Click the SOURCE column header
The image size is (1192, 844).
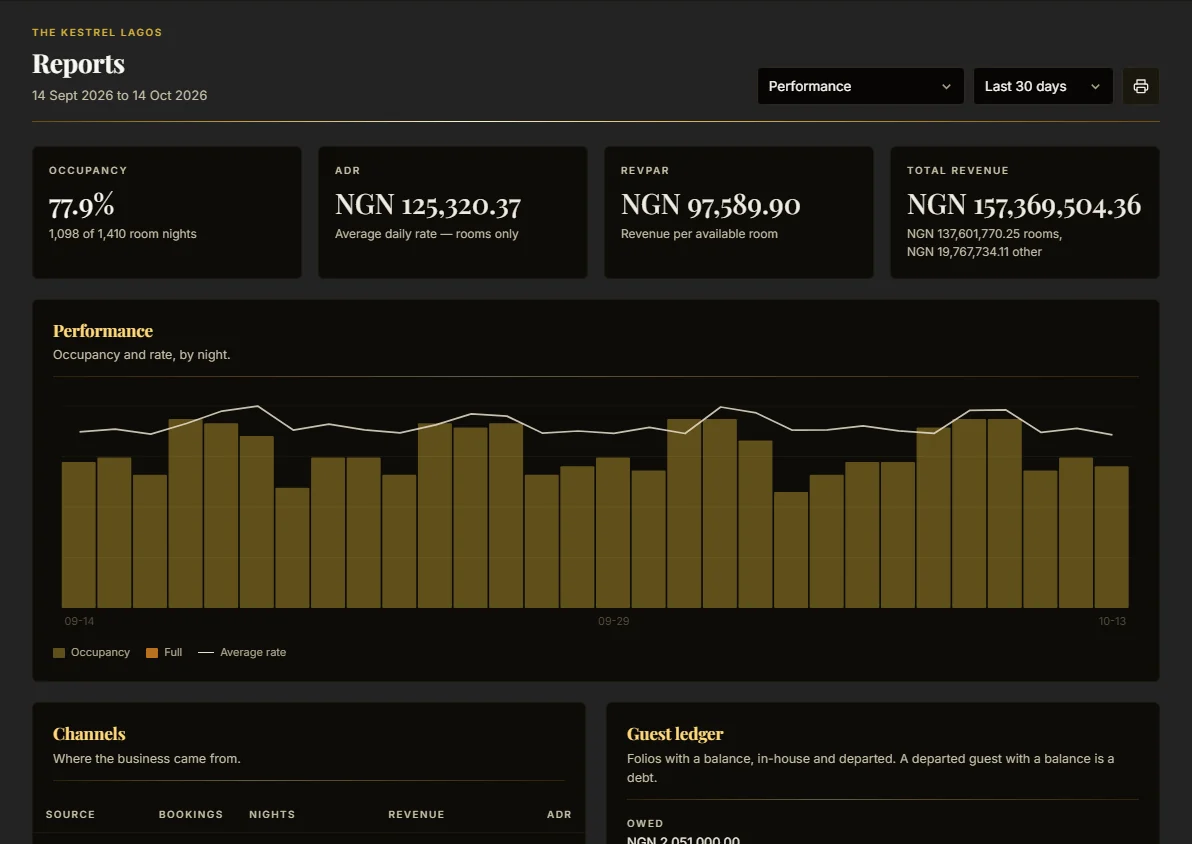(71, 814)
